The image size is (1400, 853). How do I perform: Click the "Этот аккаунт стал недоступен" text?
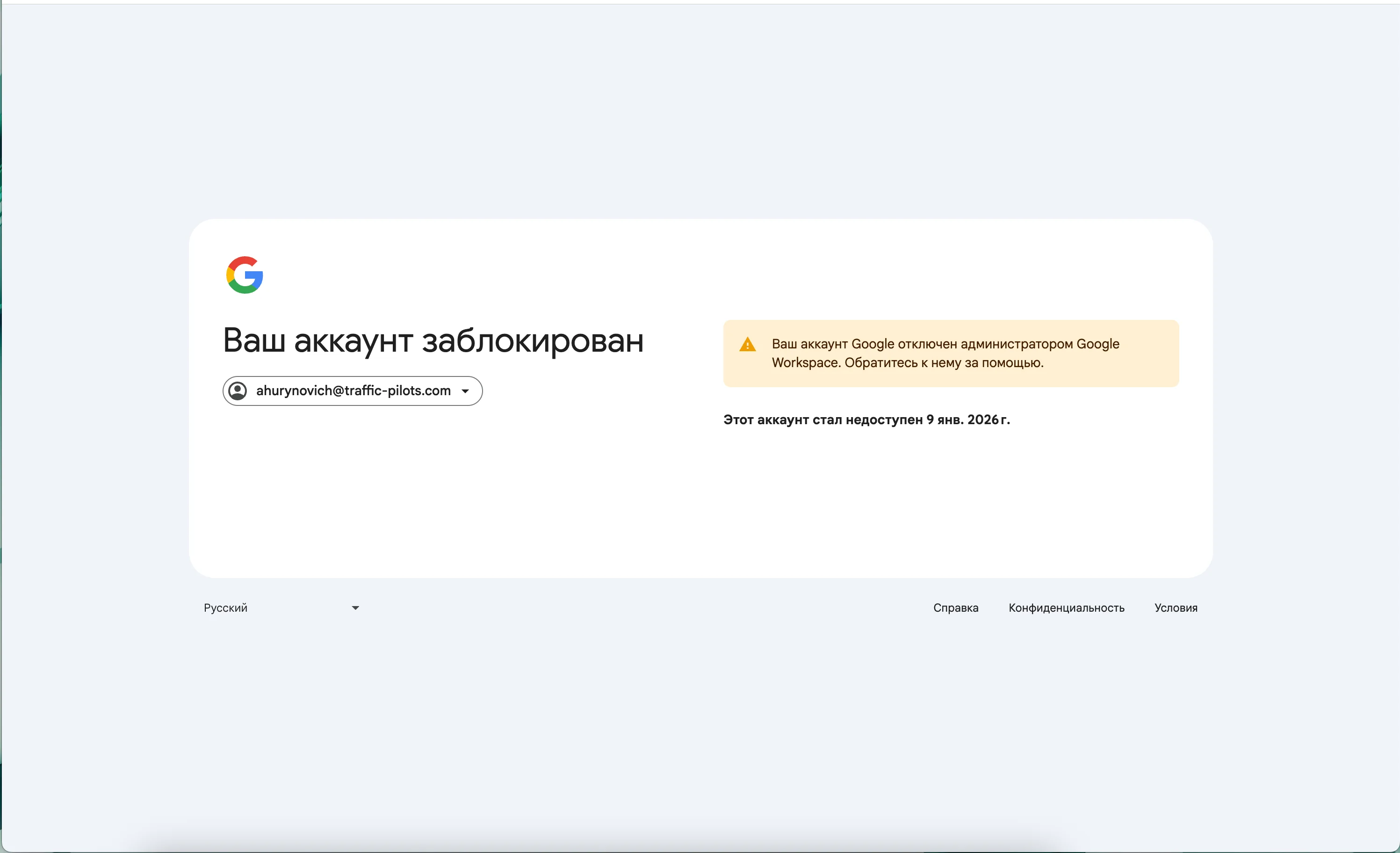tap(822, 420)
